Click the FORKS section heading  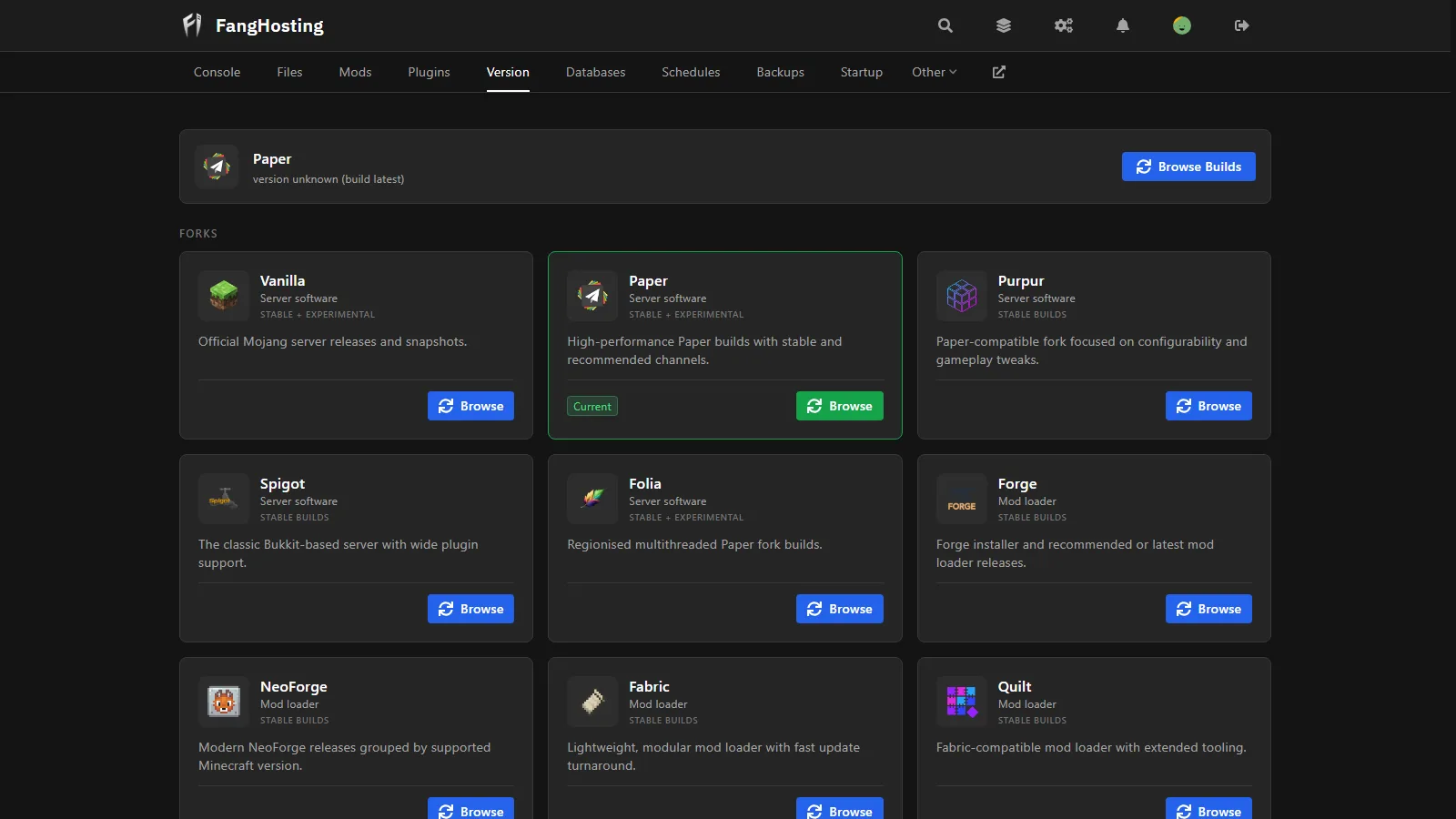coord(198,234)
